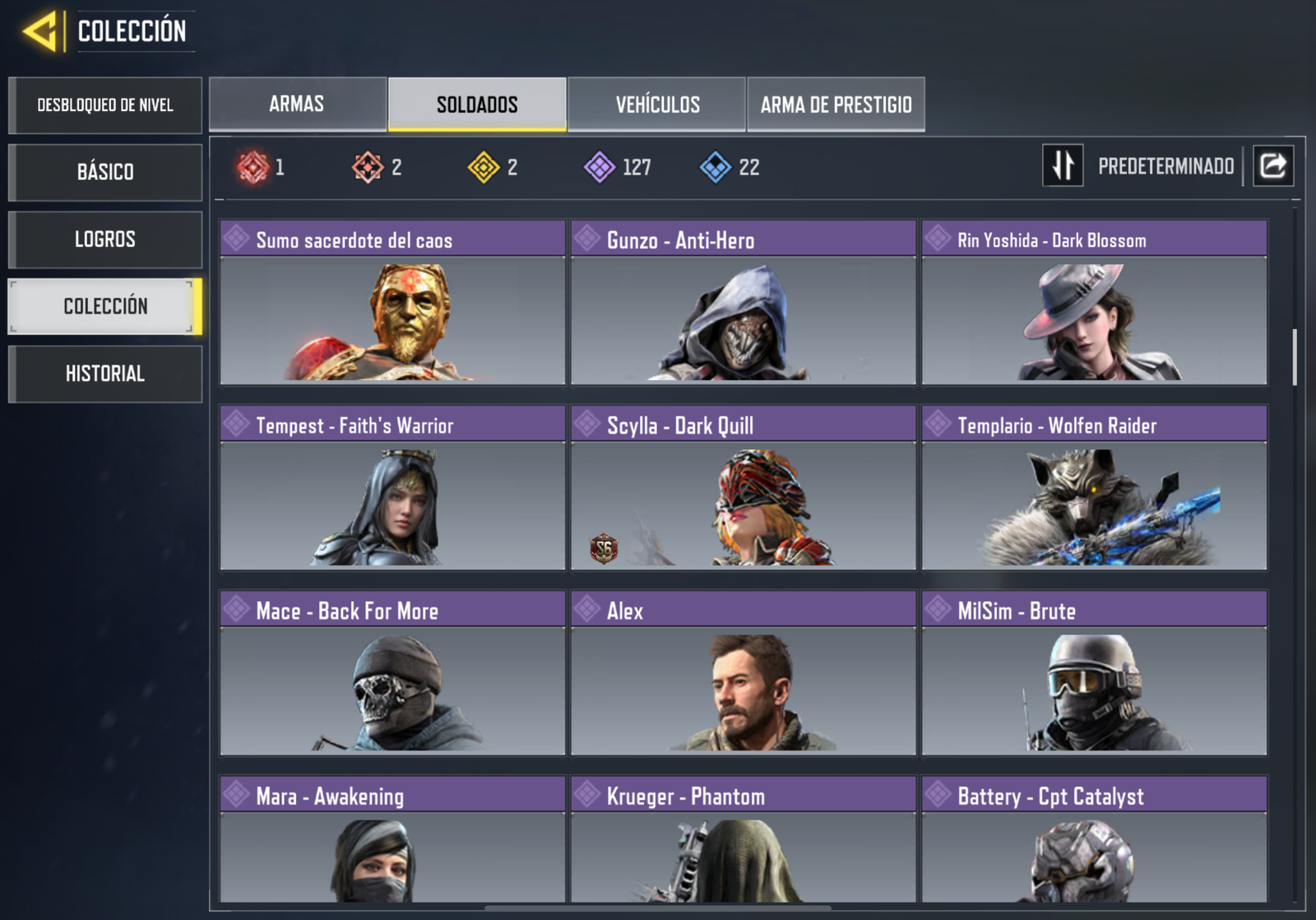
Task: Switch to the Arma de Prestigio tab
Action: pyautogui.click(x=836, y=104)
